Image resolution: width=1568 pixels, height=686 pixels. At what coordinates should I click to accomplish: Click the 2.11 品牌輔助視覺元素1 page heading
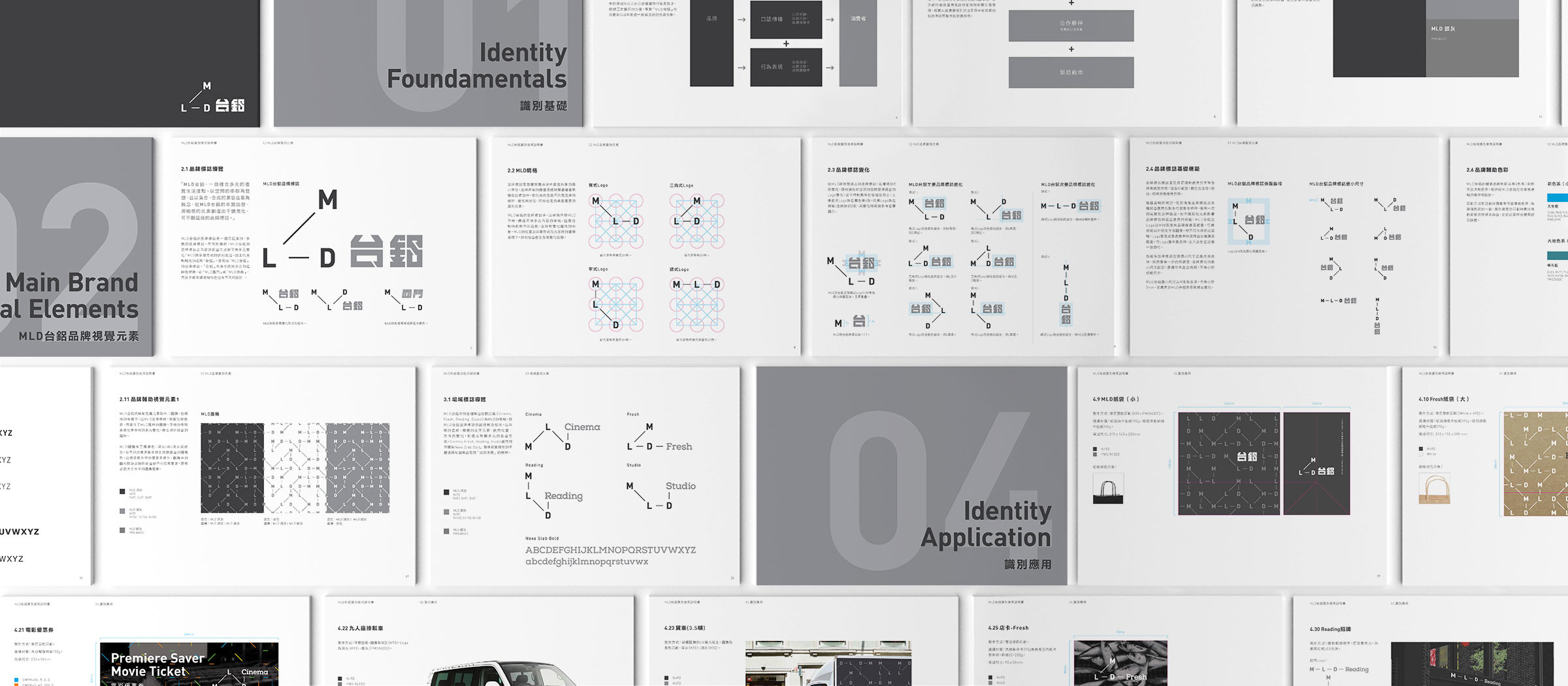click(x=149, y=399)
